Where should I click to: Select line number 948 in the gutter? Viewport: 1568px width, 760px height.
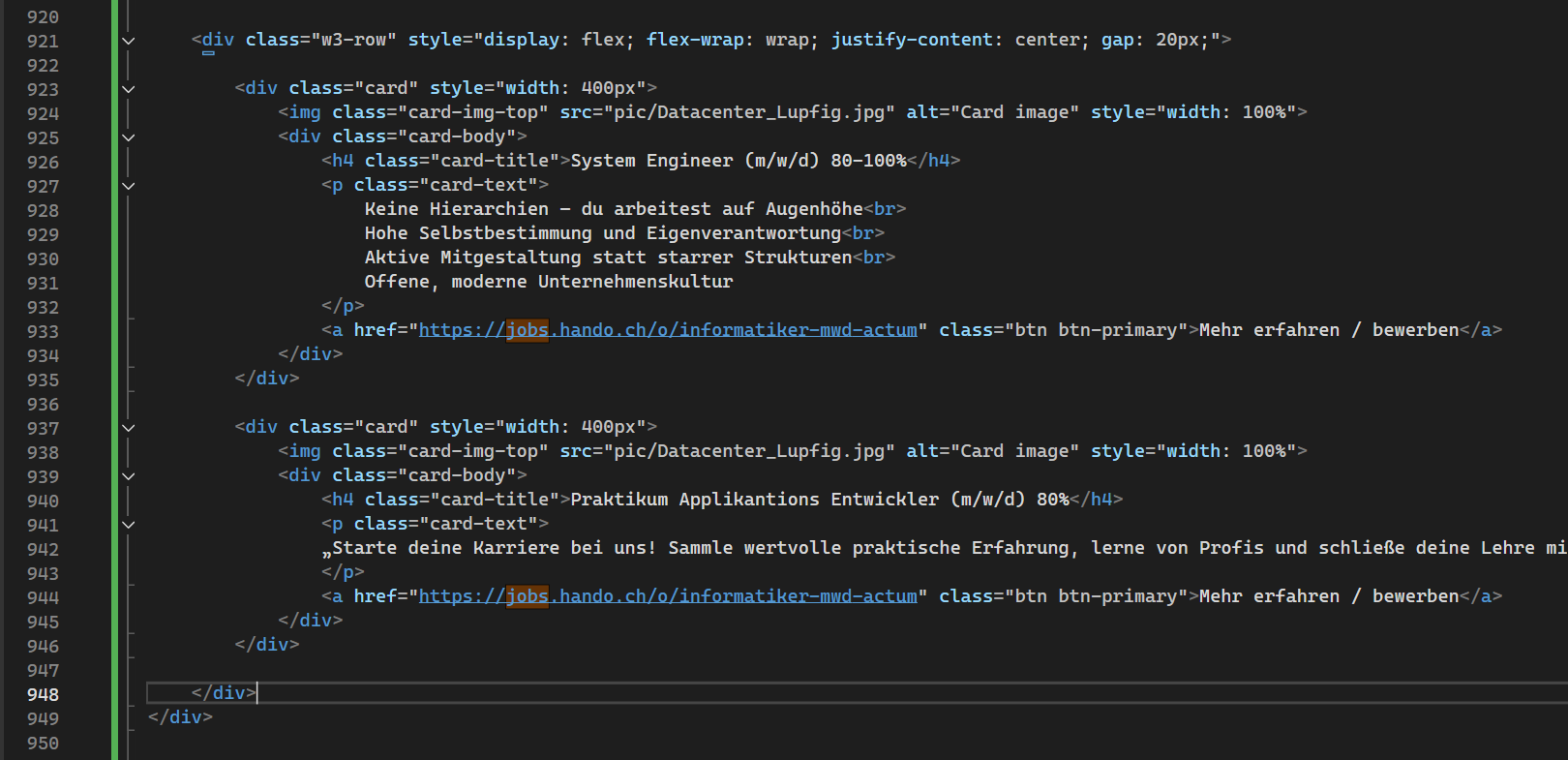pos(43,694)
